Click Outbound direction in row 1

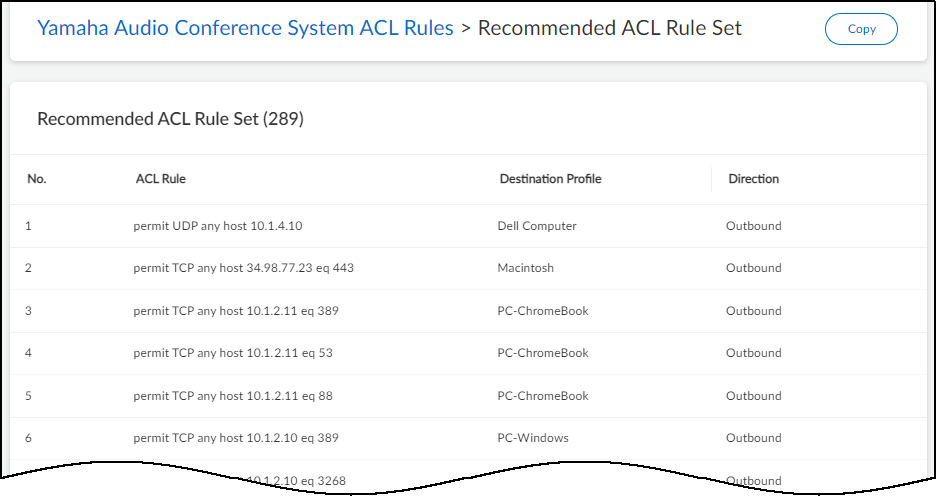tap(753, 226)
